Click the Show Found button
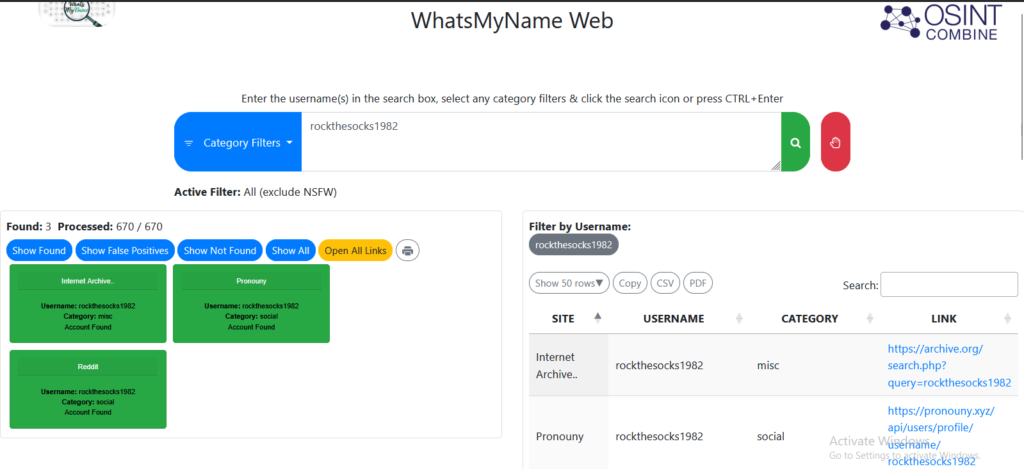This screenshot has width=1024, height=469. pyautogui.click(x=39, y=250)
